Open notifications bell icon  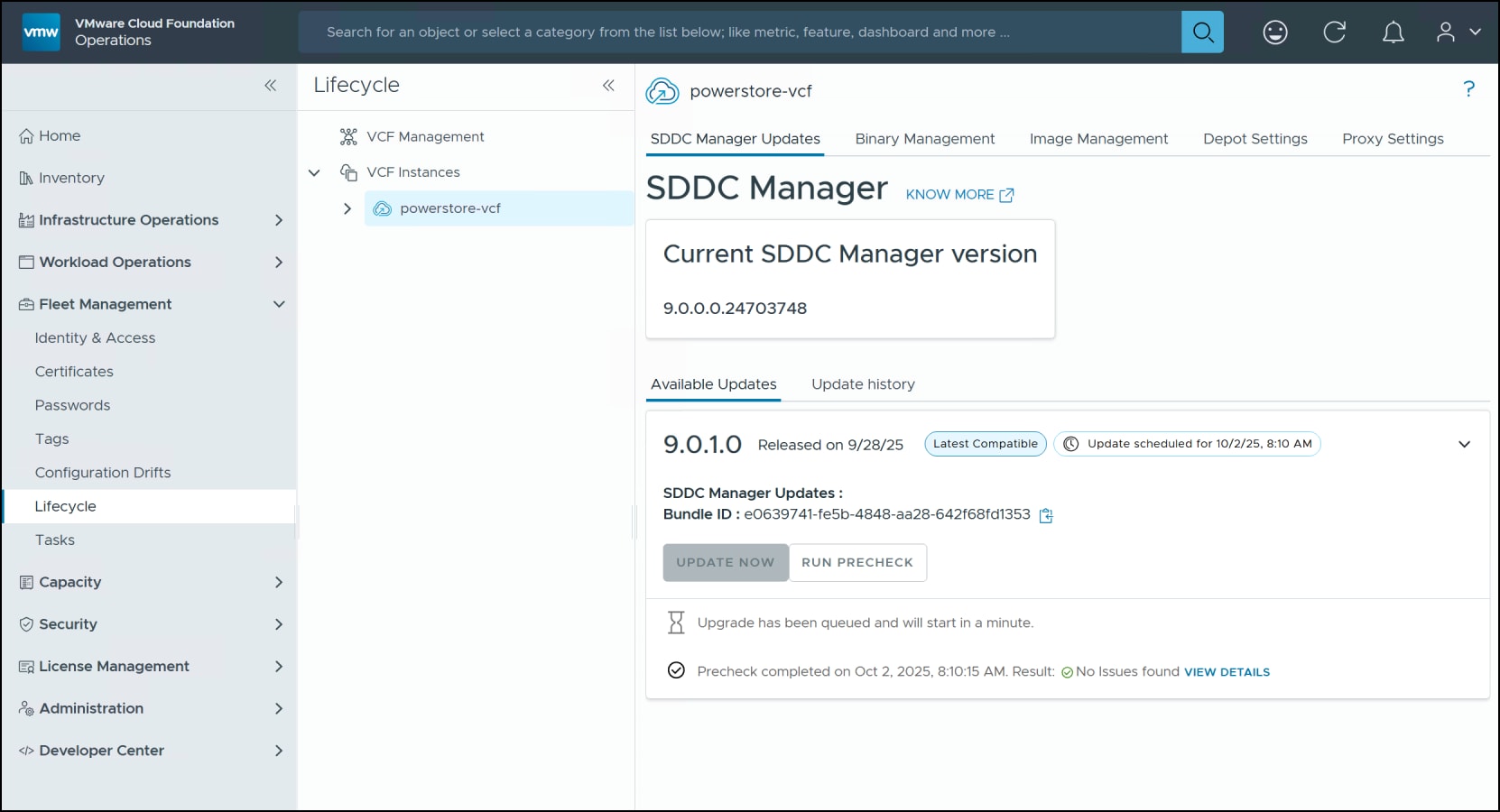(x=1394, y=32)
